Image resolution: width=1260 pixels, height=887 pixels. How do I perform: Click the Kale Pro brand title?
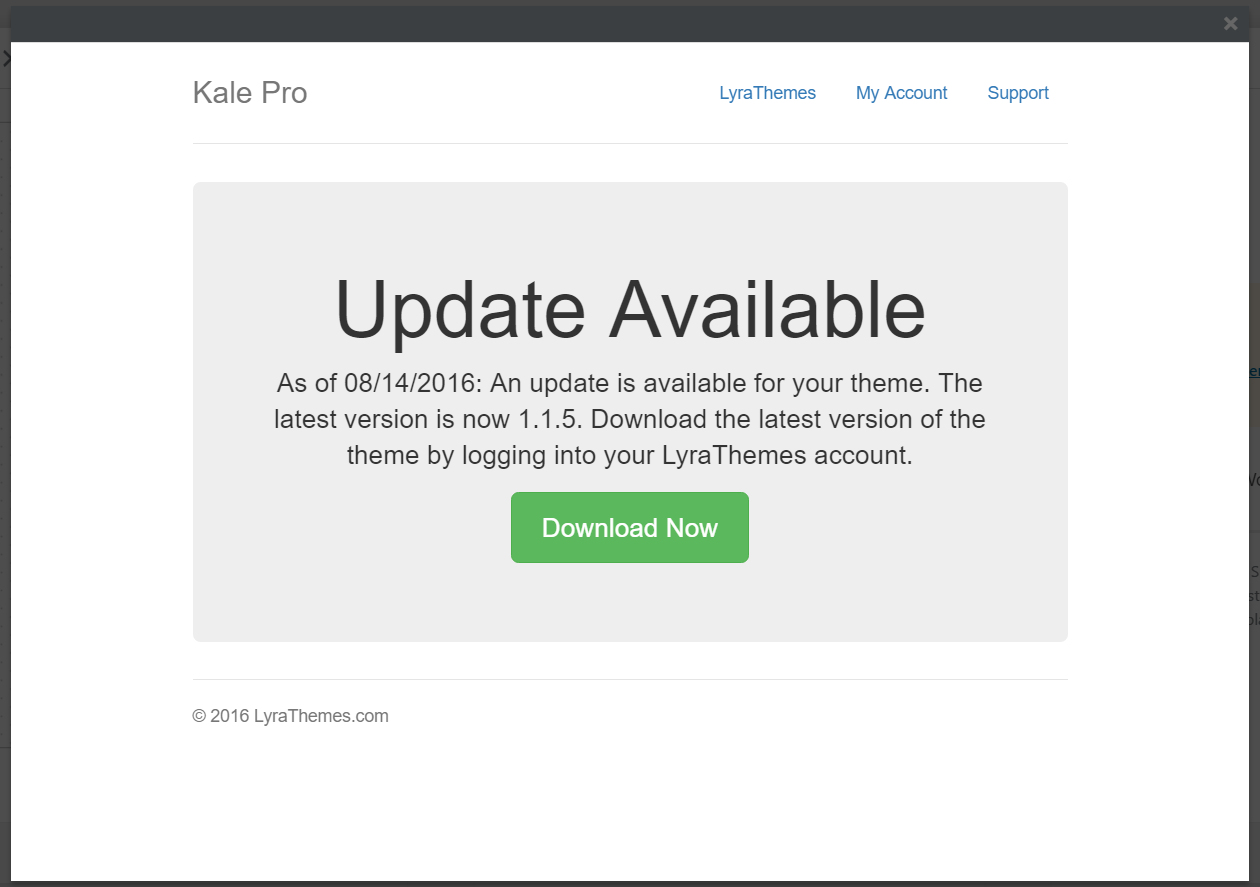click(x=250, y=93)
